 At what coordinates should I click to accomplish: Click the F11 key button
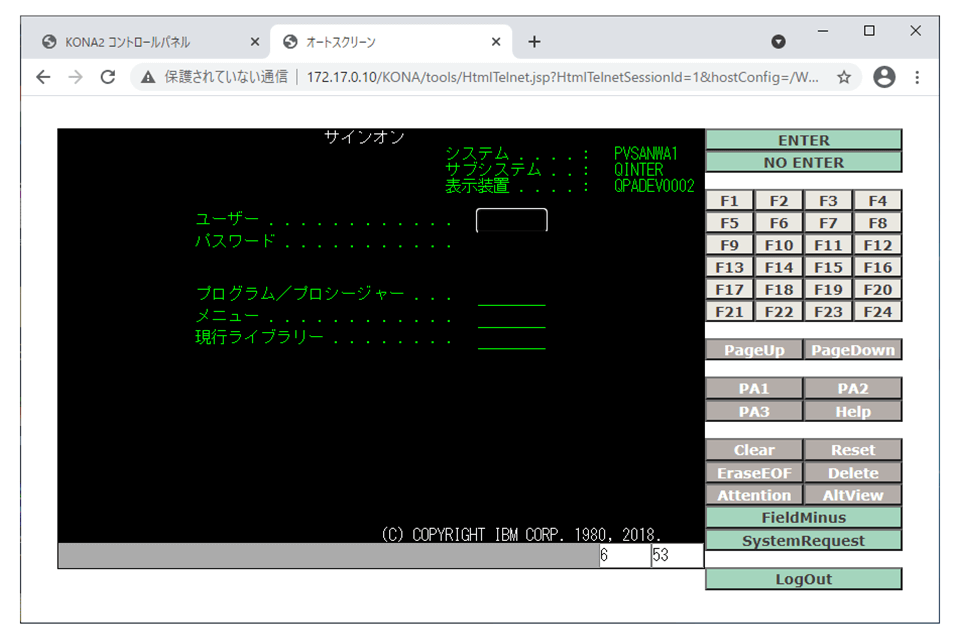pyautogui.click(x=828, y=245)
